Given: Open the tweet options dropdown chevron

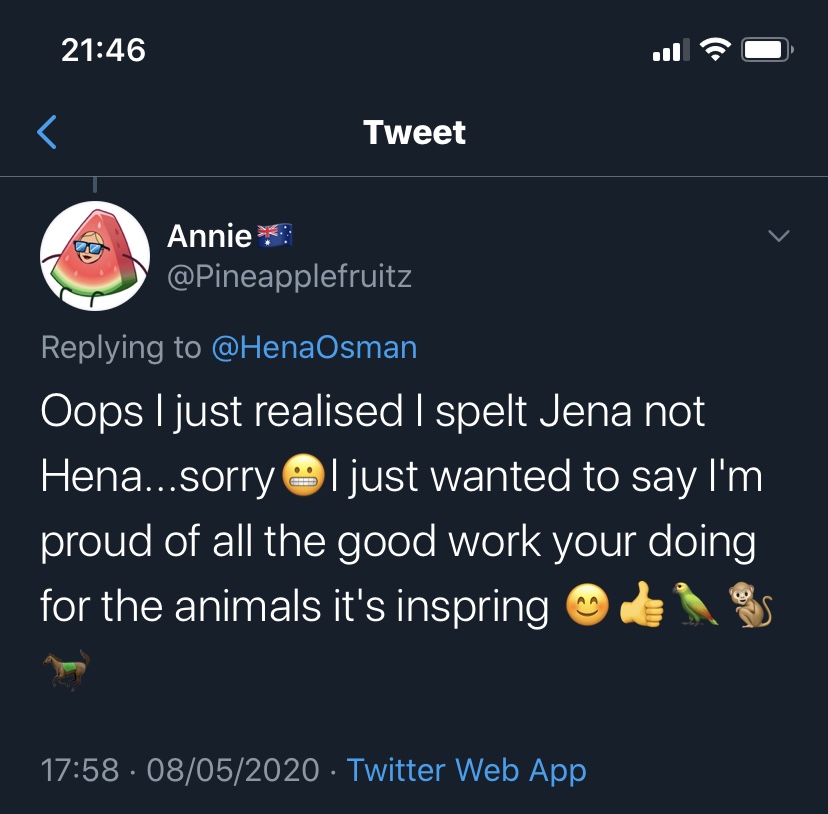Looking at the screenshot, I should (x=778, y=236).
